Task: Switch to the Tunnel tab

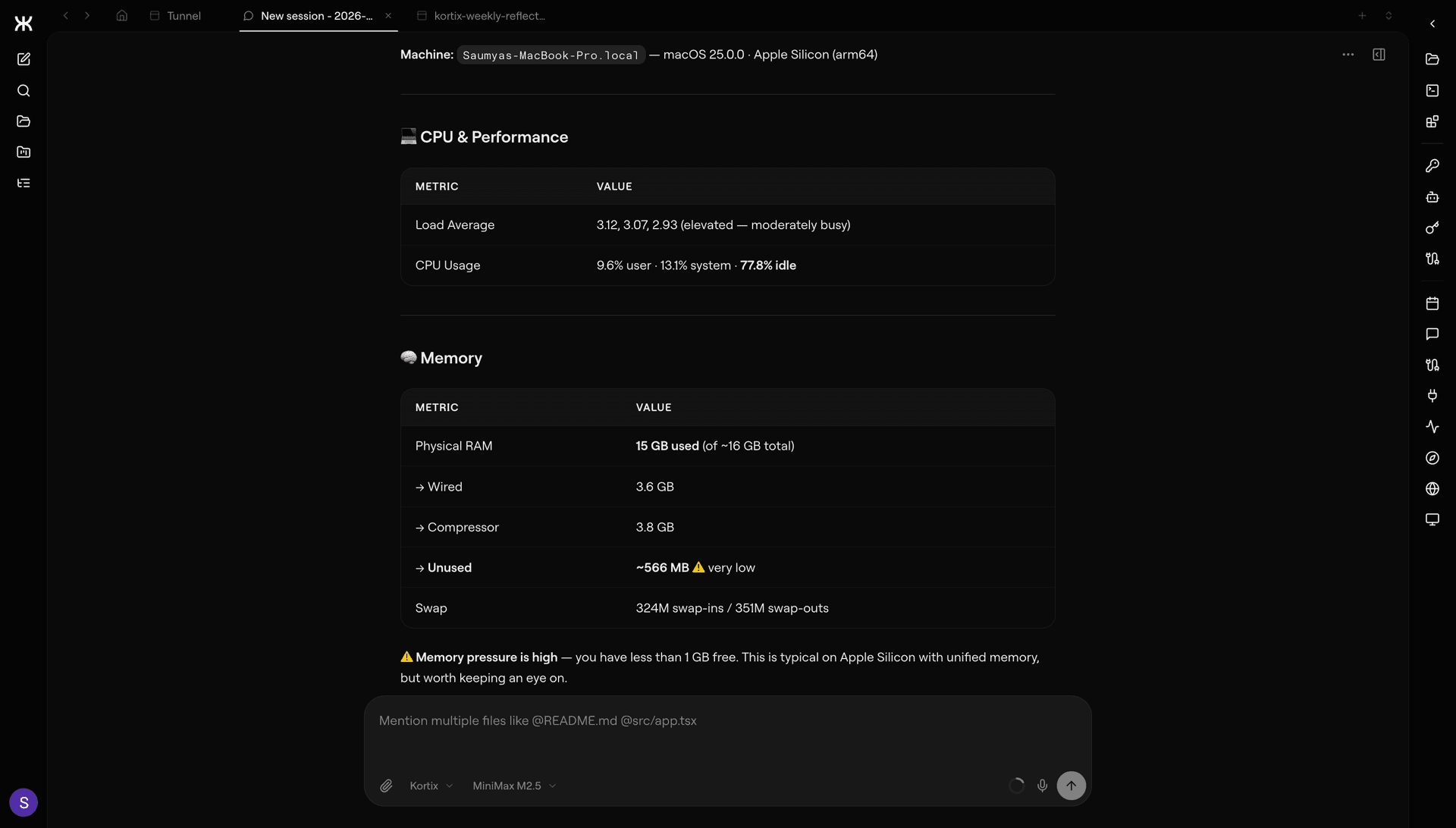Action: 176,15
